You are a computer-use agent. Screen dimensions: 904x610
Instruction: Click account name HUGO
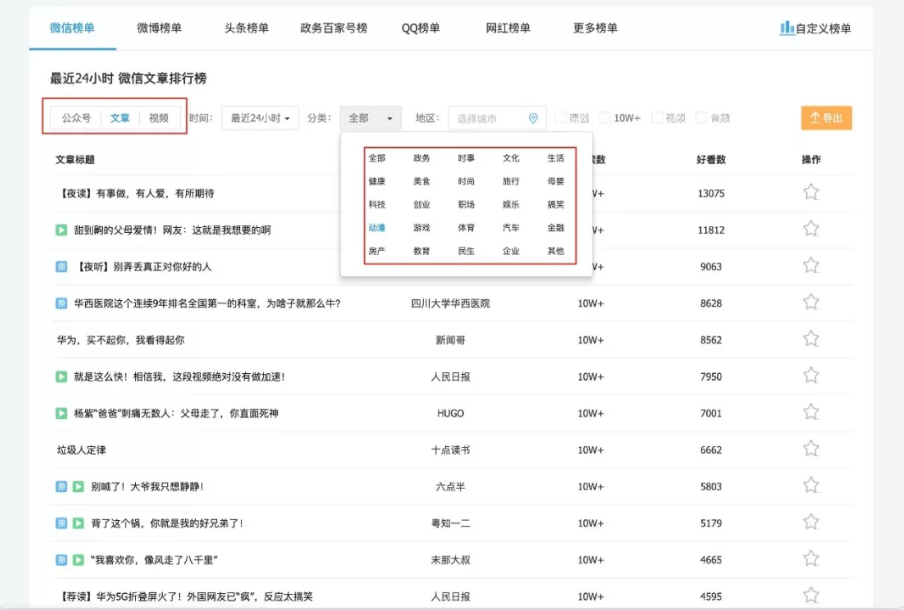pyautogui.click(x=450, y=413)
